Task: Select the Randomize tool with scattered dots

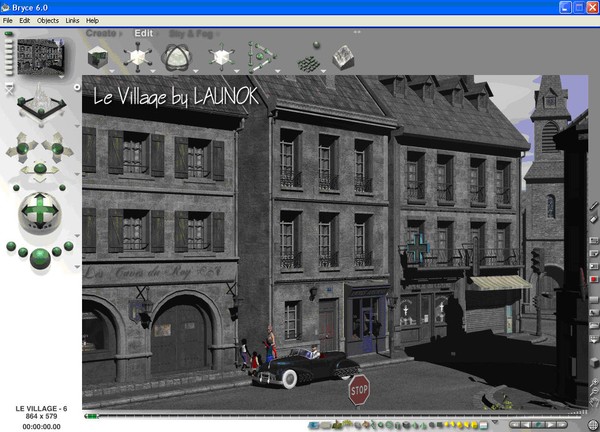Action: (x=310, y=57)
